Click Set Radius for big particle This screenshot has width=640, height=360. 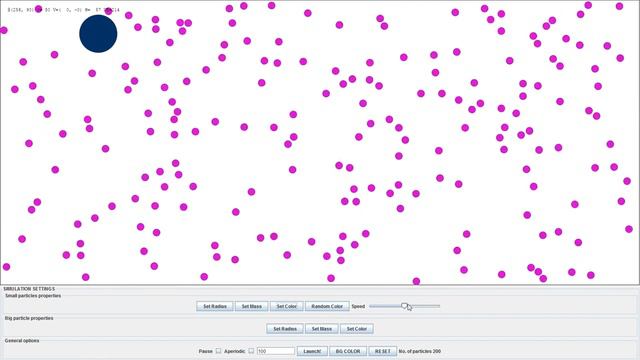(285, 329)
